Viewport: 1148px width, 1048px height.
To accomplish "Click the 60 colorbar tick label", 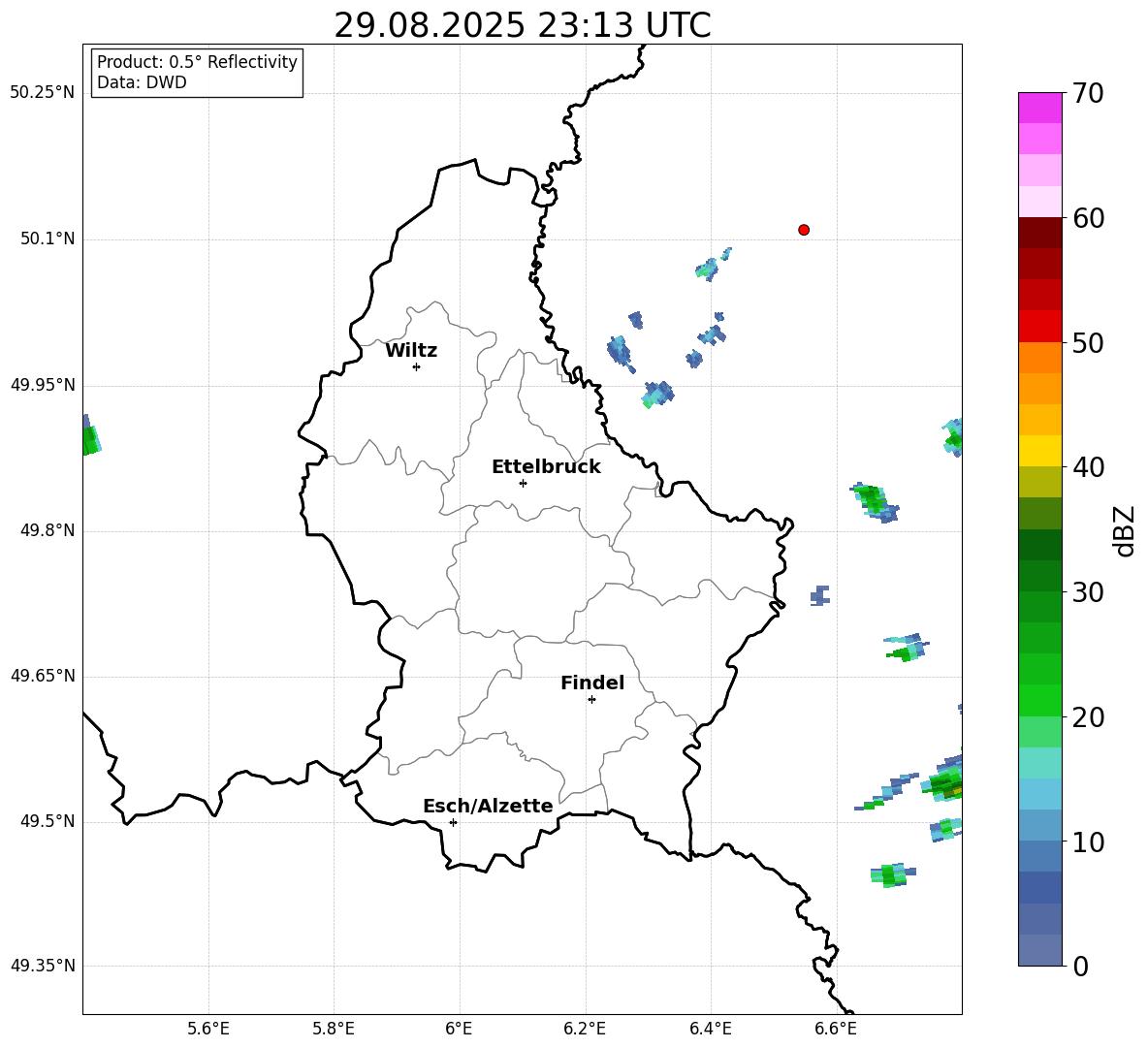I will coord(1088,218).
